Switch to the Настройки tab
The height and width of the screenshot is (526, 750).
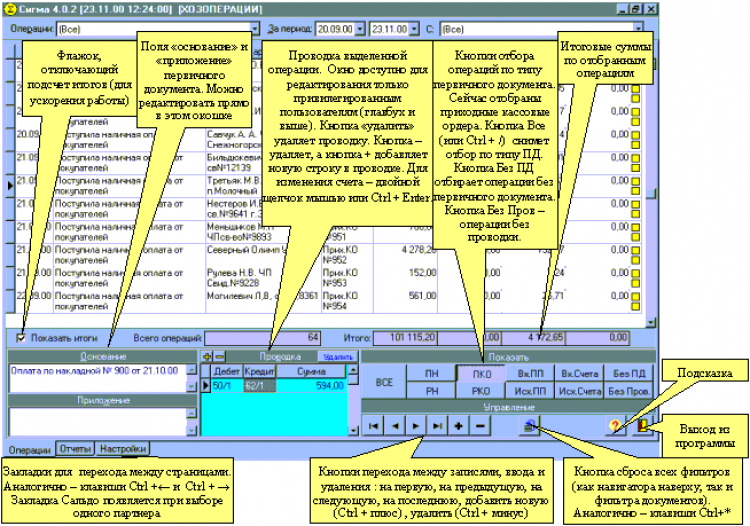pyautogui.click(x=123, y=449)
